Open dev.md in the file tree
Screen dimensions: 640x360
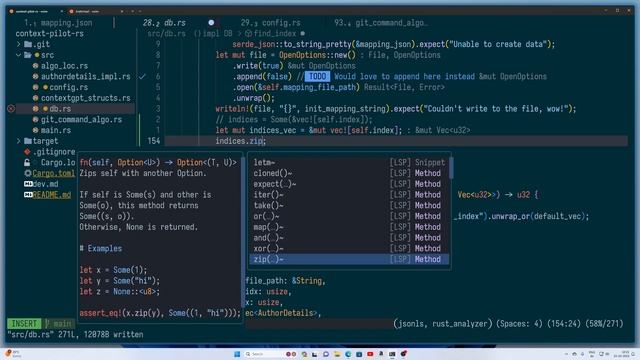click(x=46, y=184)
